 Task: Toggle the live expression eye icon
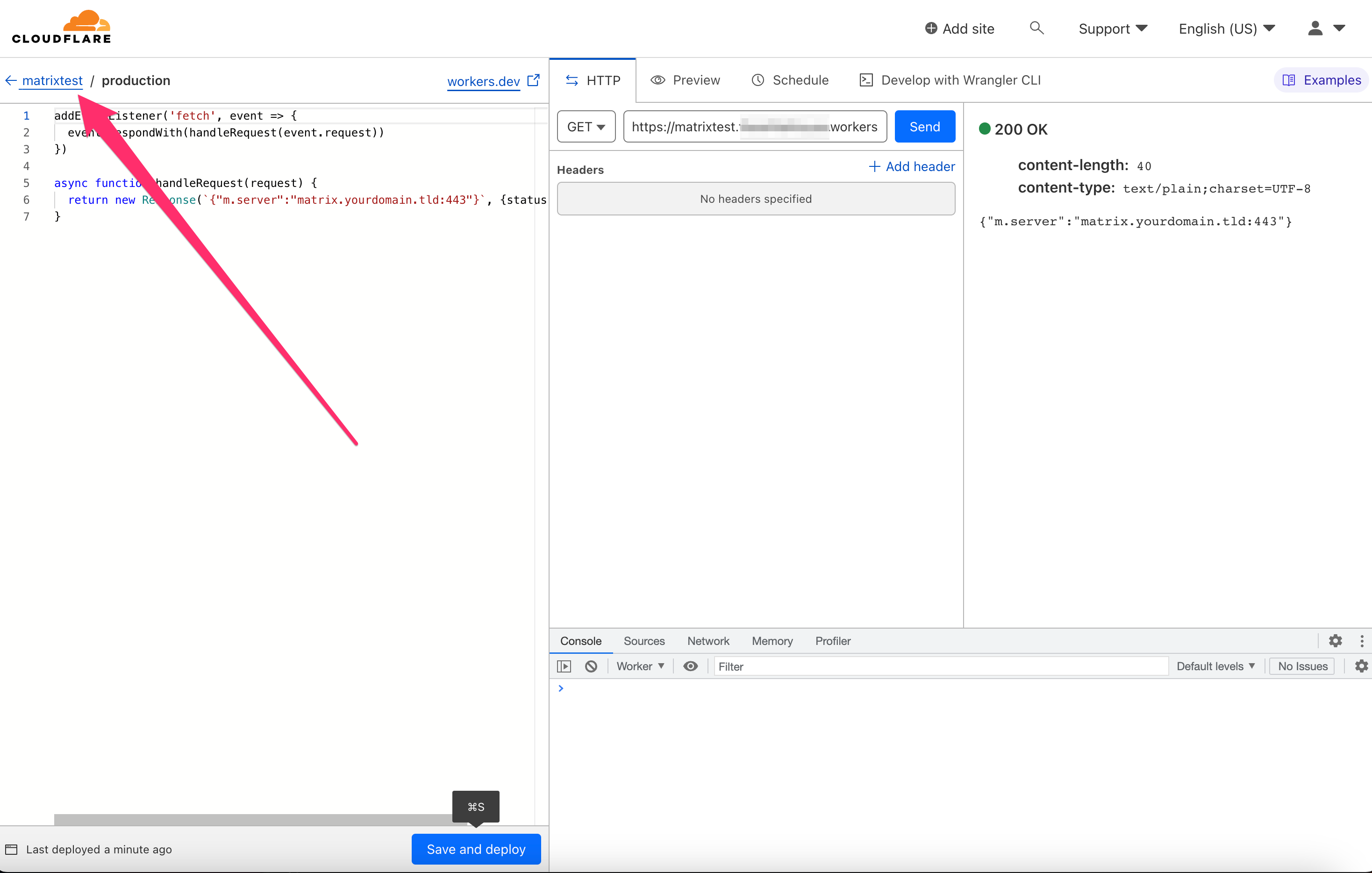point(690,666)
